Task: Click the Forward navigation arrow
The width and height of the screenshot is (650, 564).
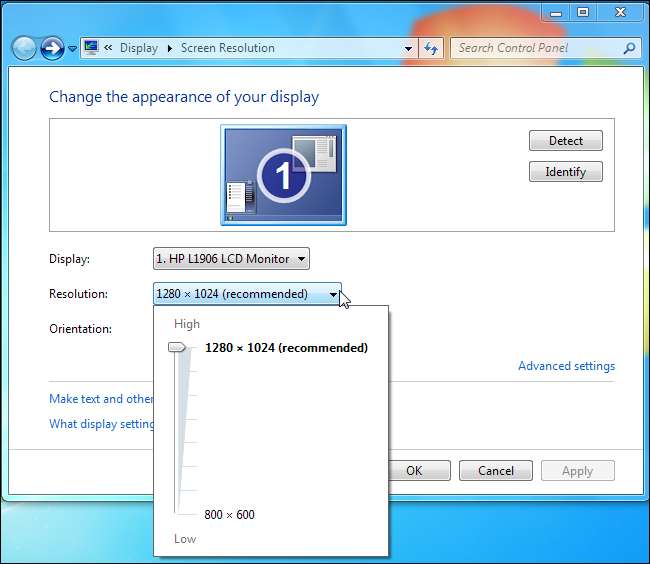Action: pos(52,47)
